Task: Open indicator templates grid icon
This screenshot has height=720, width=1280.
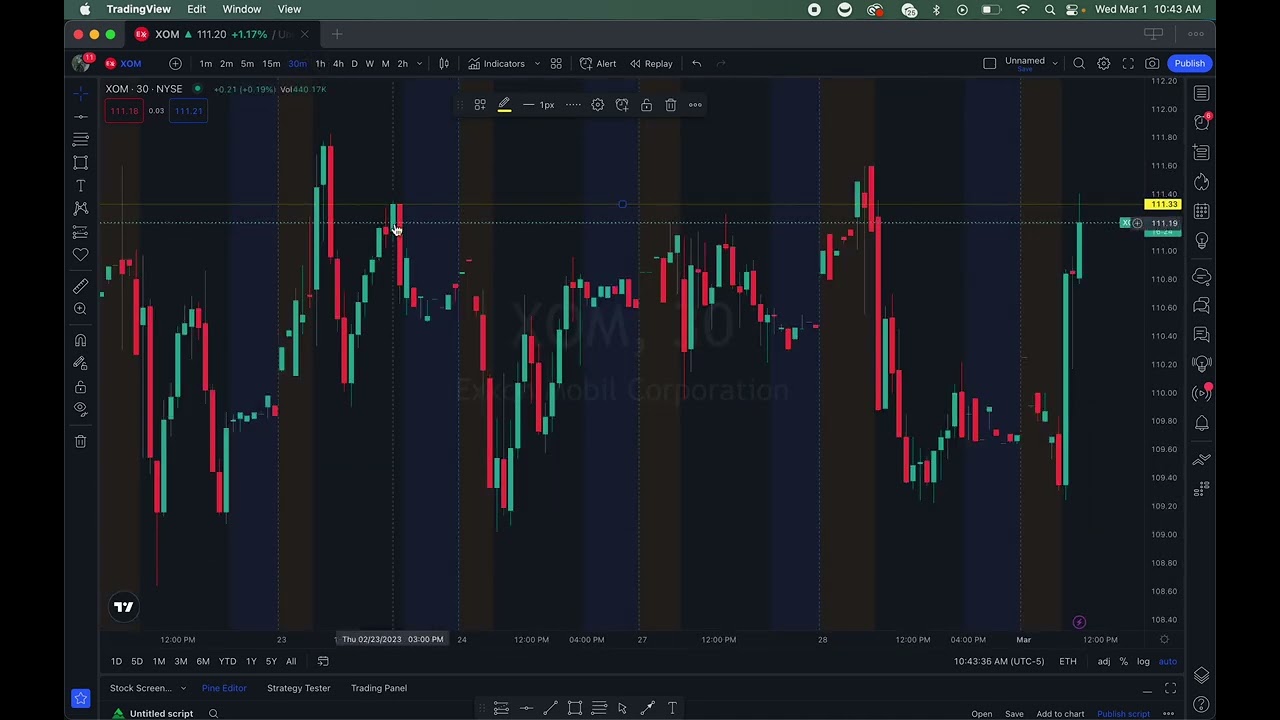Action: pyautogui.click(x=556, y=64)
